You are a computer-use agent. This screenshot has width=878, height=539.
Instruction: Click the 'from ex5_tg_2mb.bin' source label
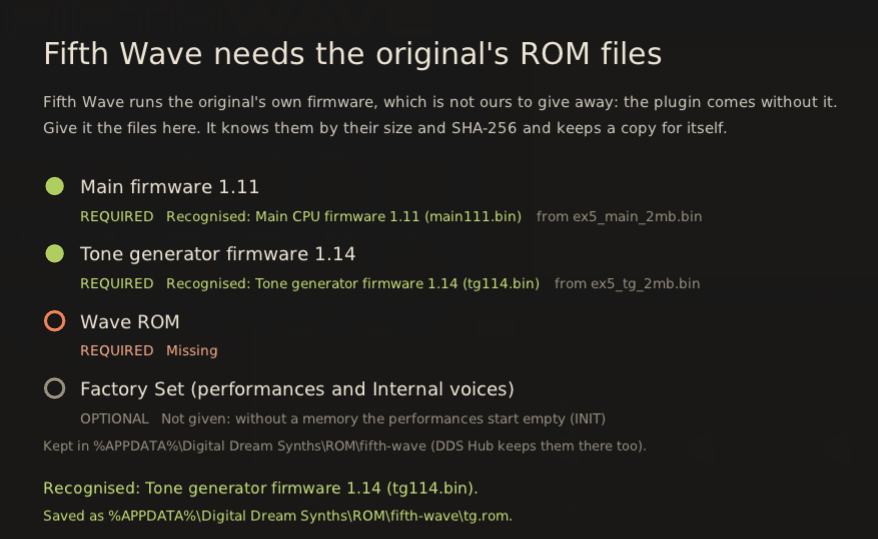pyautogui.click(x=627, y=283)
